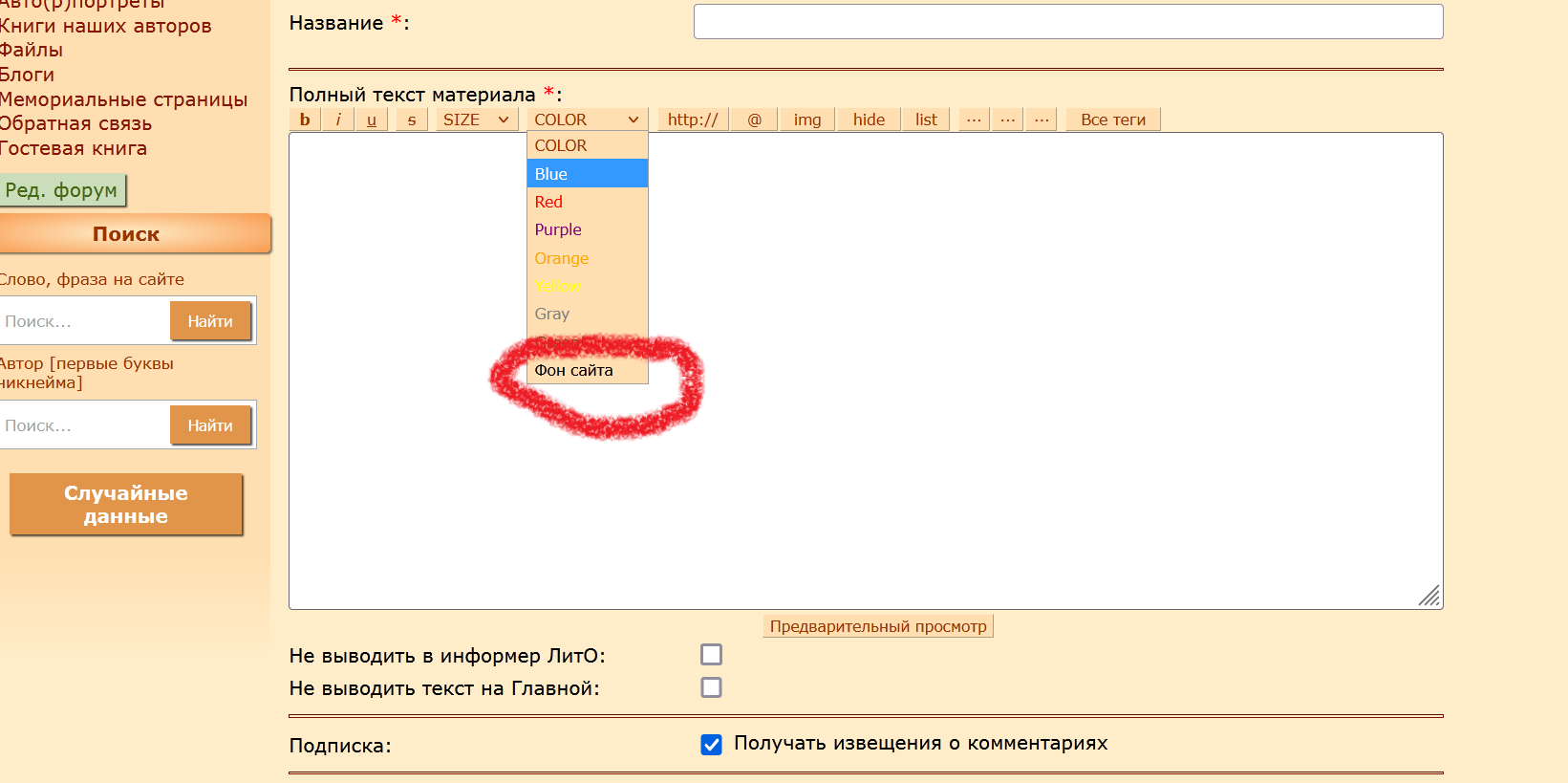The height and width of the screenshot is (783, 1568).
Task: Uncheck 'Получать извещения о комментариях' checkbox
Action: point(711,745)
